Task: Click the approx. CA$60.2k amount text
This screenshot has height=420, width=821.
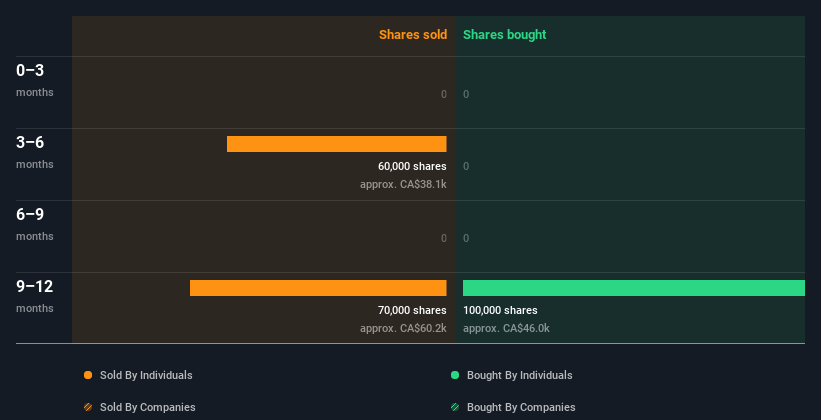Action: [x=403, y=328]
